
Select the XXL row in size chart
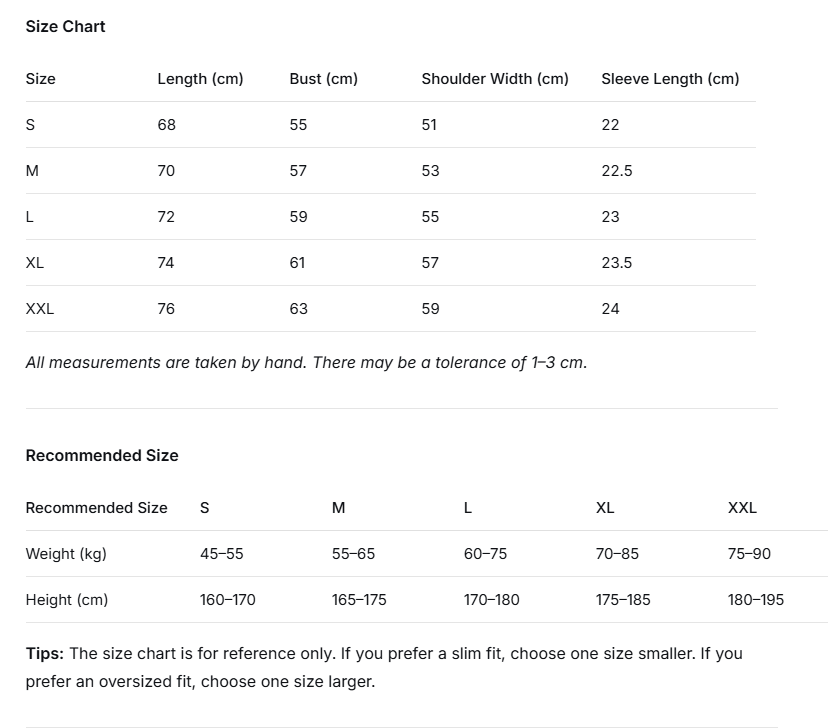pyautogui.click(x=391, y=309)
